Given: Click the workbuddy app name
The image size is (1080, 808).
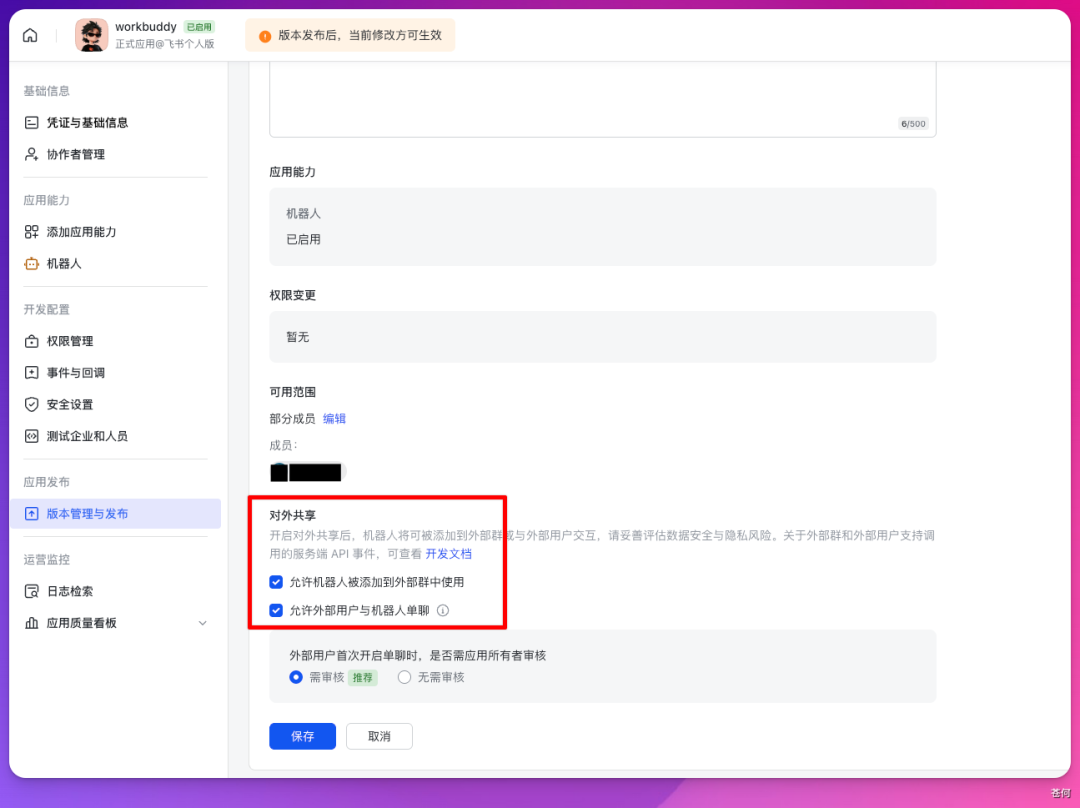Looking at the screenshot, I should click(146, 27).
